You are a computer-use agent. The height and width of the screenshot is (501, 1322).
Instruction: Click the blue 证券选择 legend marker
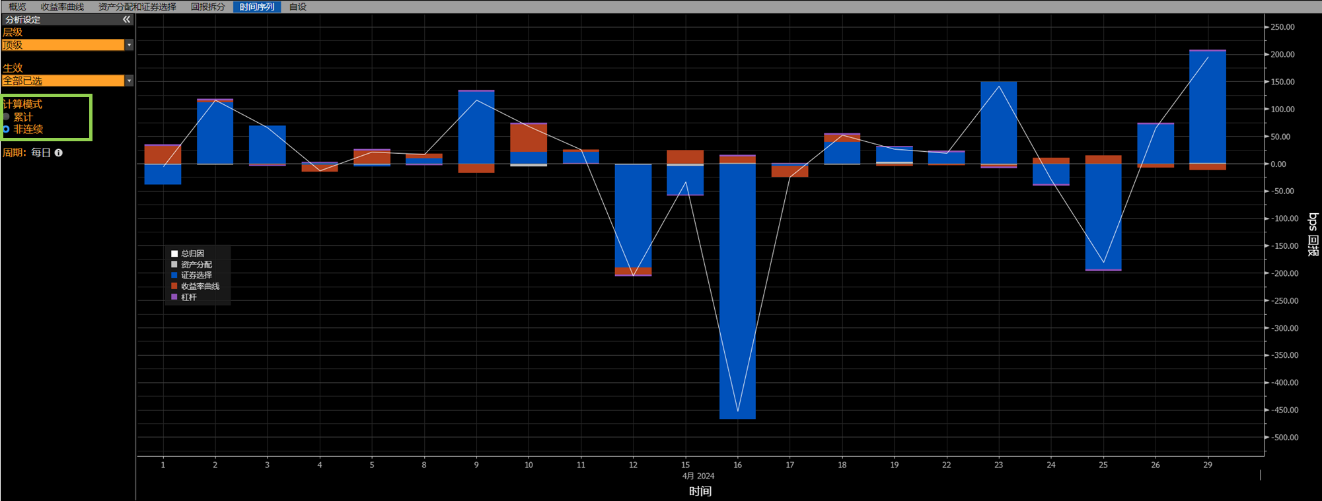[x=174, y=275]
